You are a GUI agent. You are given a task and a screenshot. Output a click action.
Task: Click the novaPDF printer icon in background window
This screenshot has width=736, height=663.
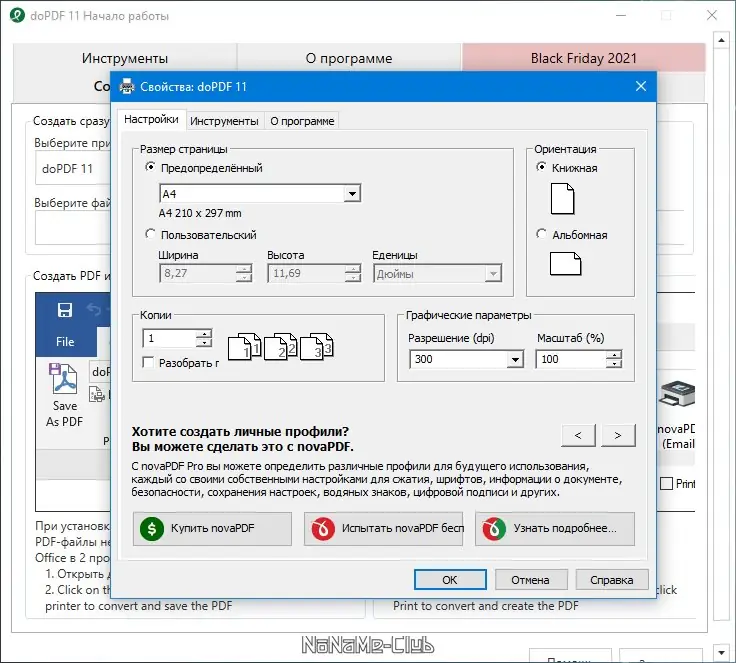pos(677,394)
